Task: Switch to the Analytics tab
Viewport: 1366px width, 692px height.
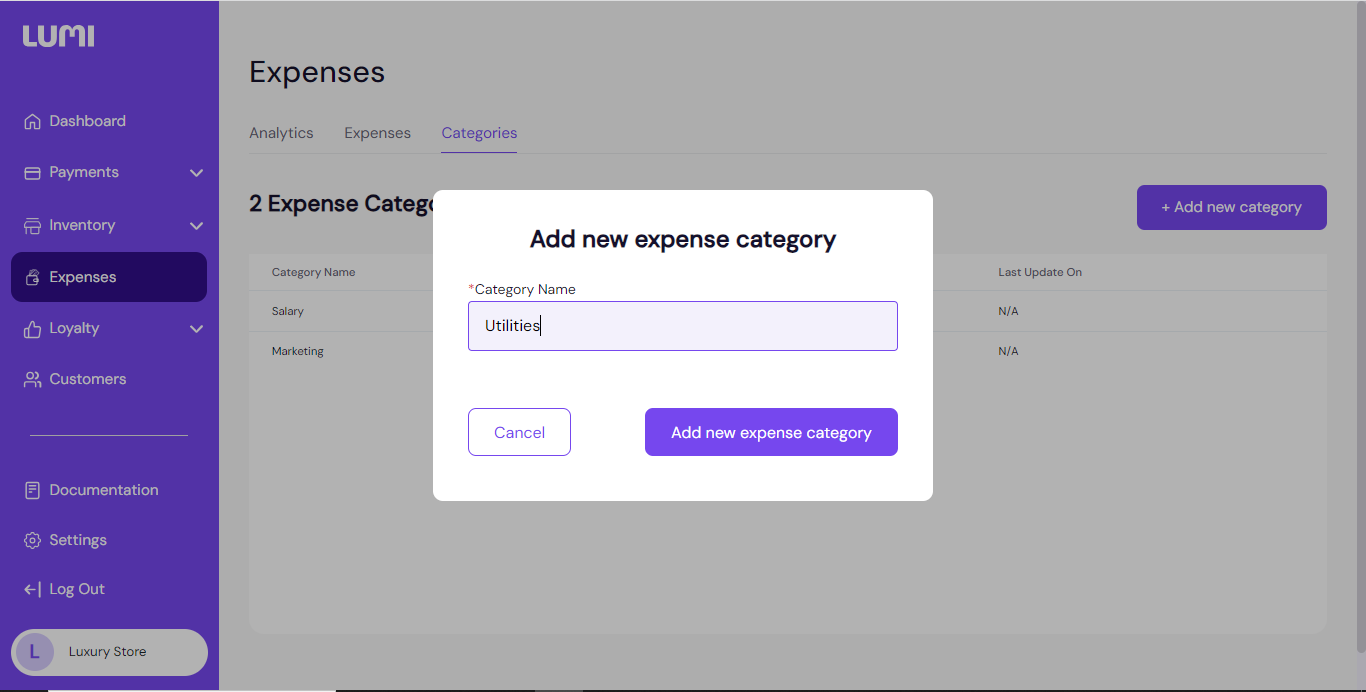Action: (x=281, y=133)
